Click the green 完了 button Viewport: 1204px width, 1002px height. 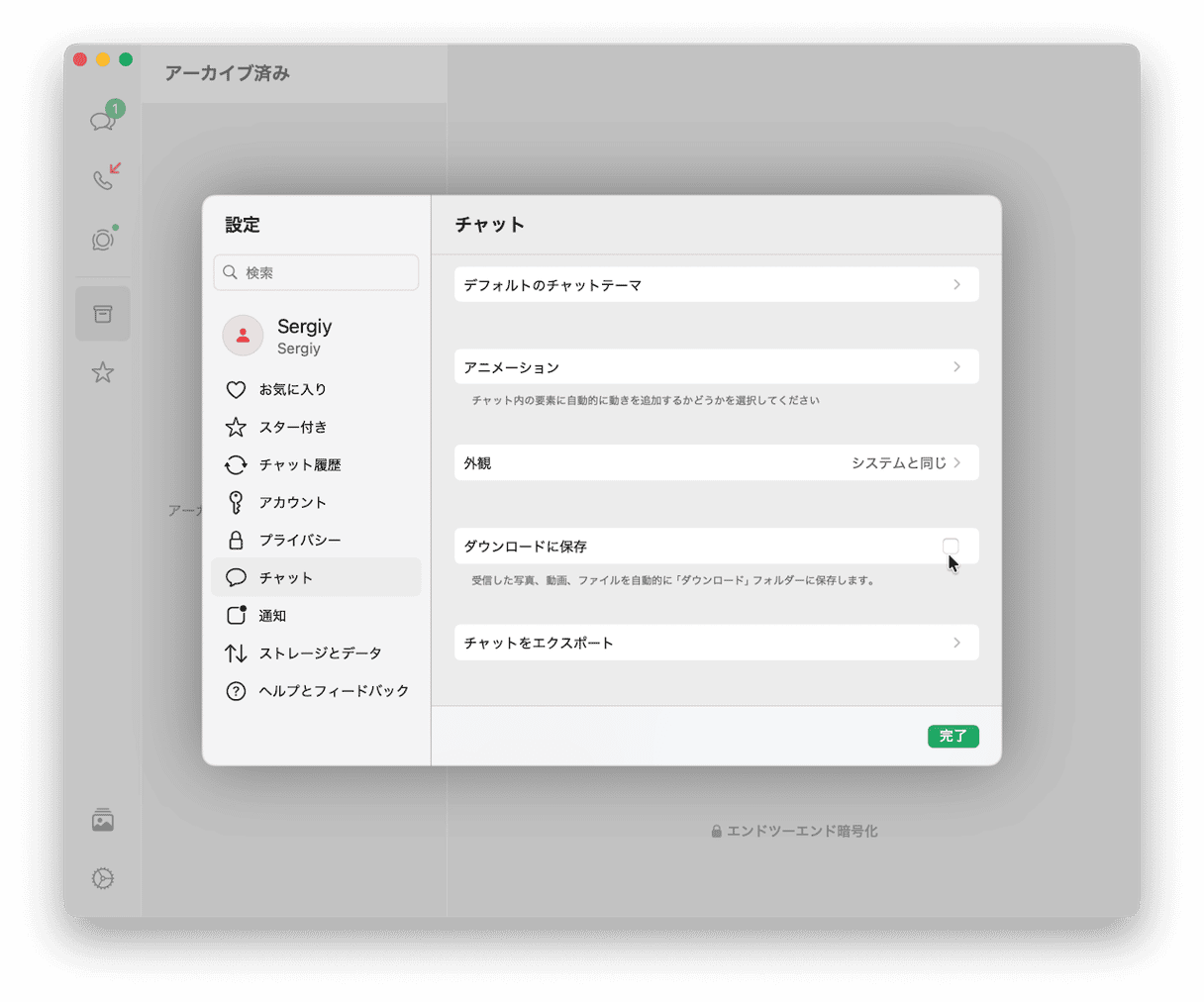pos(953,736)
